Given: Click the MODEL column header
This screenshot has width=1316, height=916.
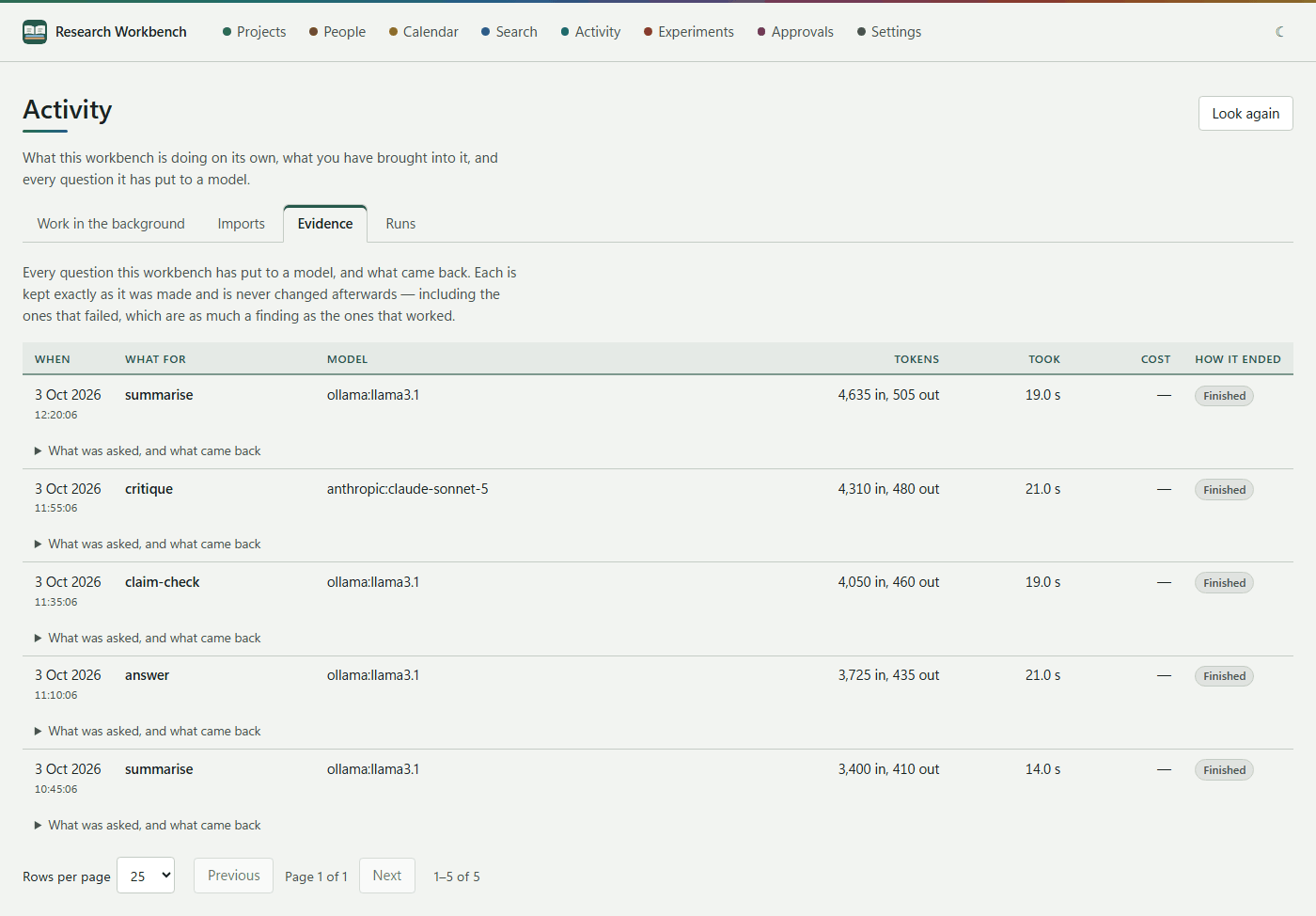Looking at the screenshot, I should coord(348,359).
